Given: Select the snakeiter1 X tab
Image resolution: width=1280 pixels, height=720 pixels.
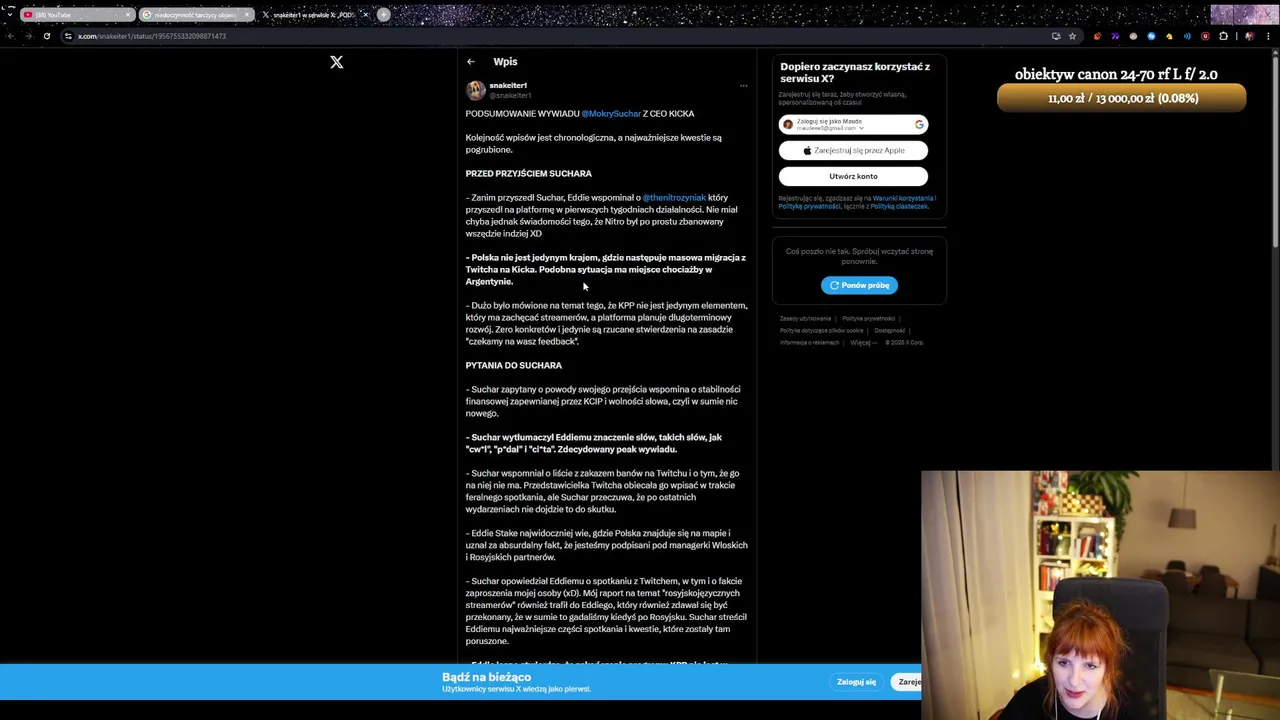Looking at the screenshot, I should pyautogui.click(x=314, y=15).
